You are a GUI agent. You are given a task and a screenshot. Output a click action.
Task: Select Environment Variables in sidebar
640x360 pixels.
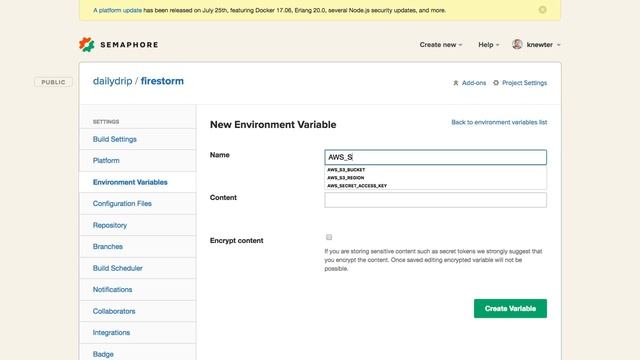click(138, 182)
